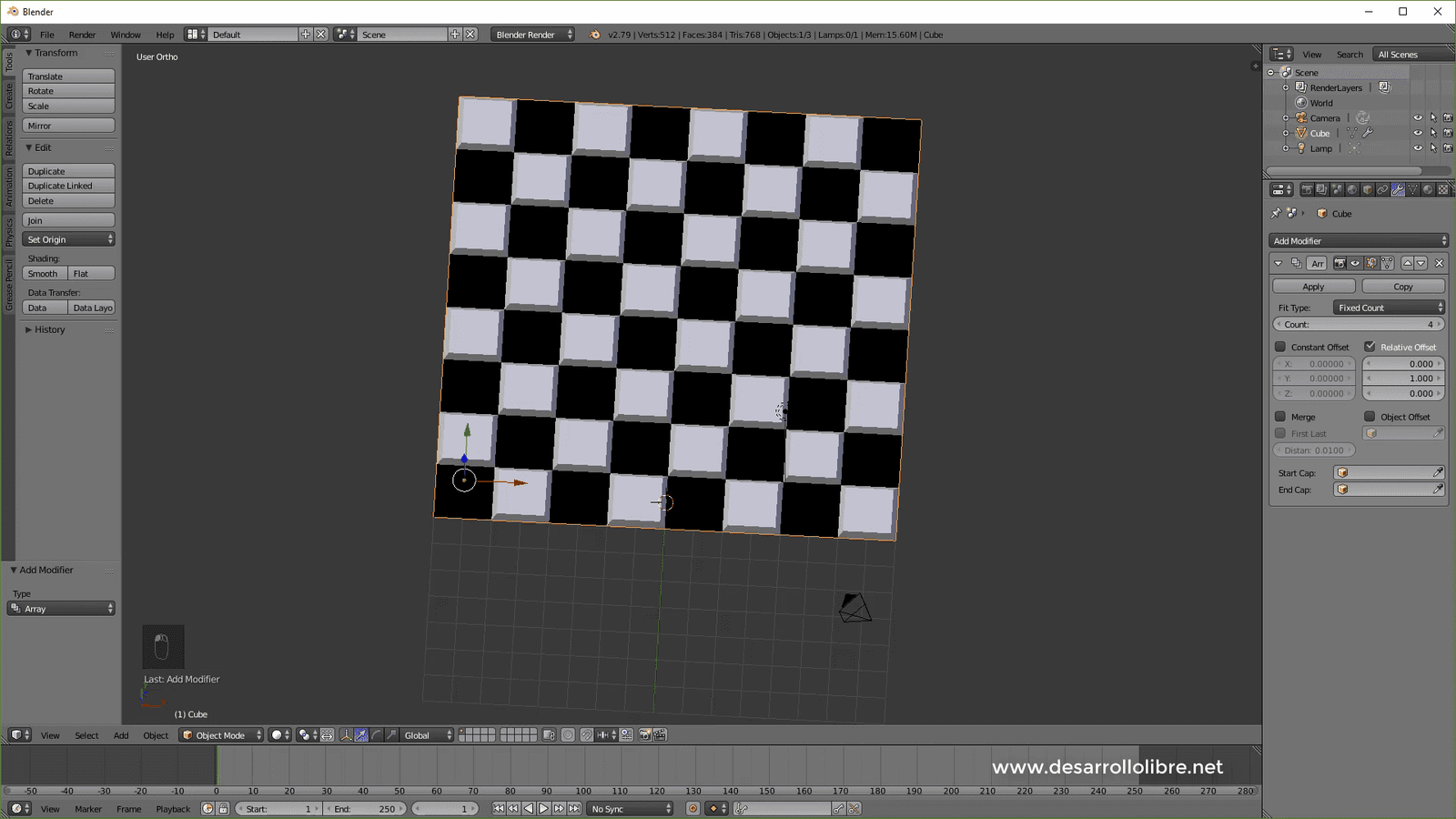Click the Apply modifier button
This screenshot has height=819, width=1456.
click(1313, 286)
